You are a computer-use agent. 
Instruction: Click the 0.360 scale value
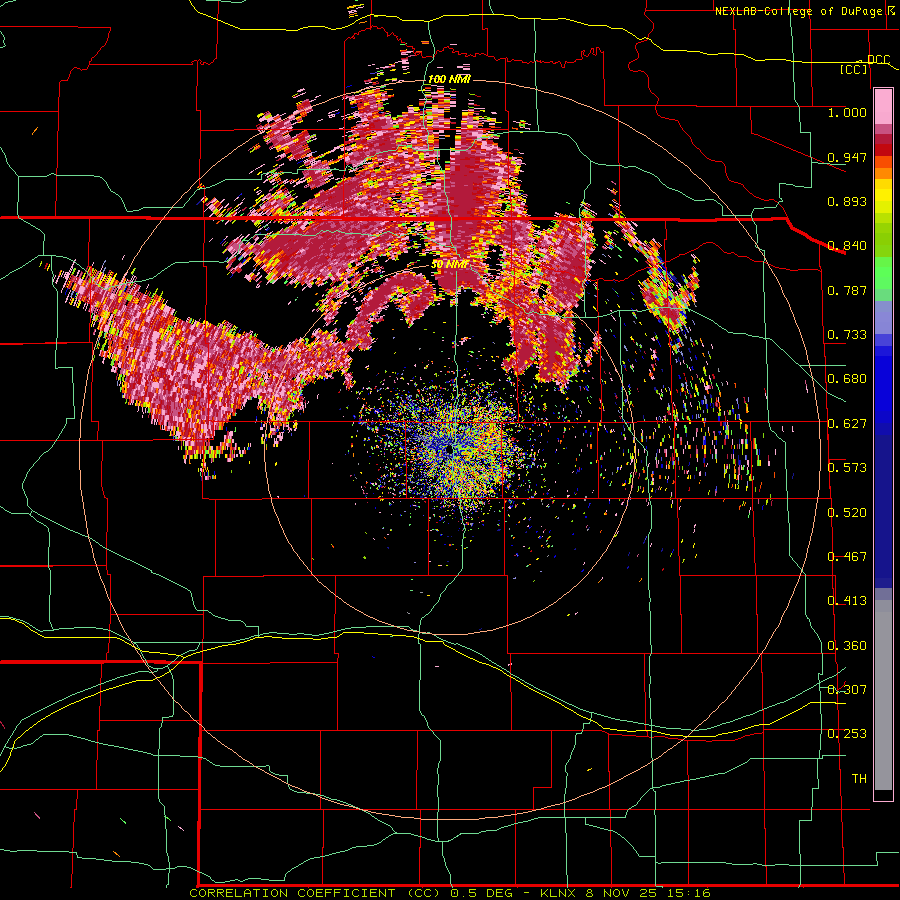847,646
